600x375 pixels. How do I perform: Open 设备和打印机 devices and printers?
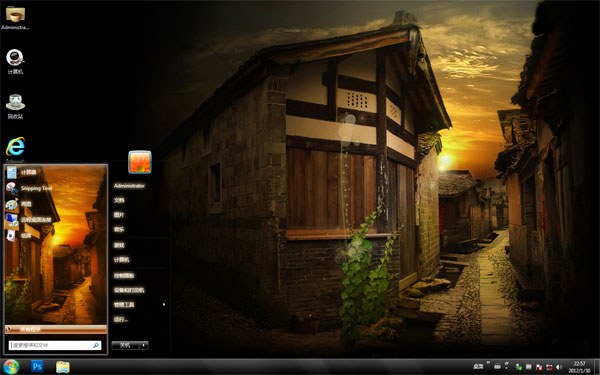[x=129, y=290]
